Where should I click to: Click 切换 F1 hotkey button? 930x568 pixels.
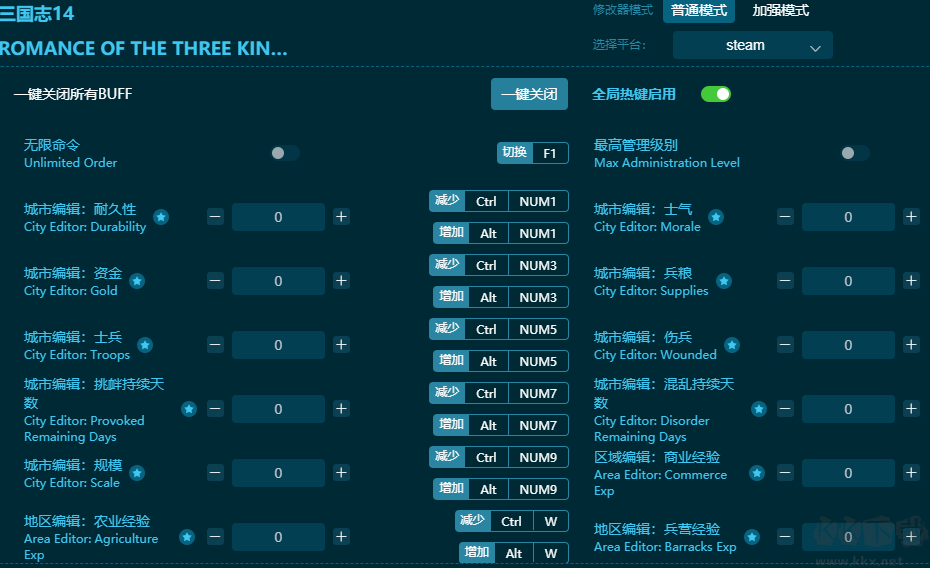(533, 153)
